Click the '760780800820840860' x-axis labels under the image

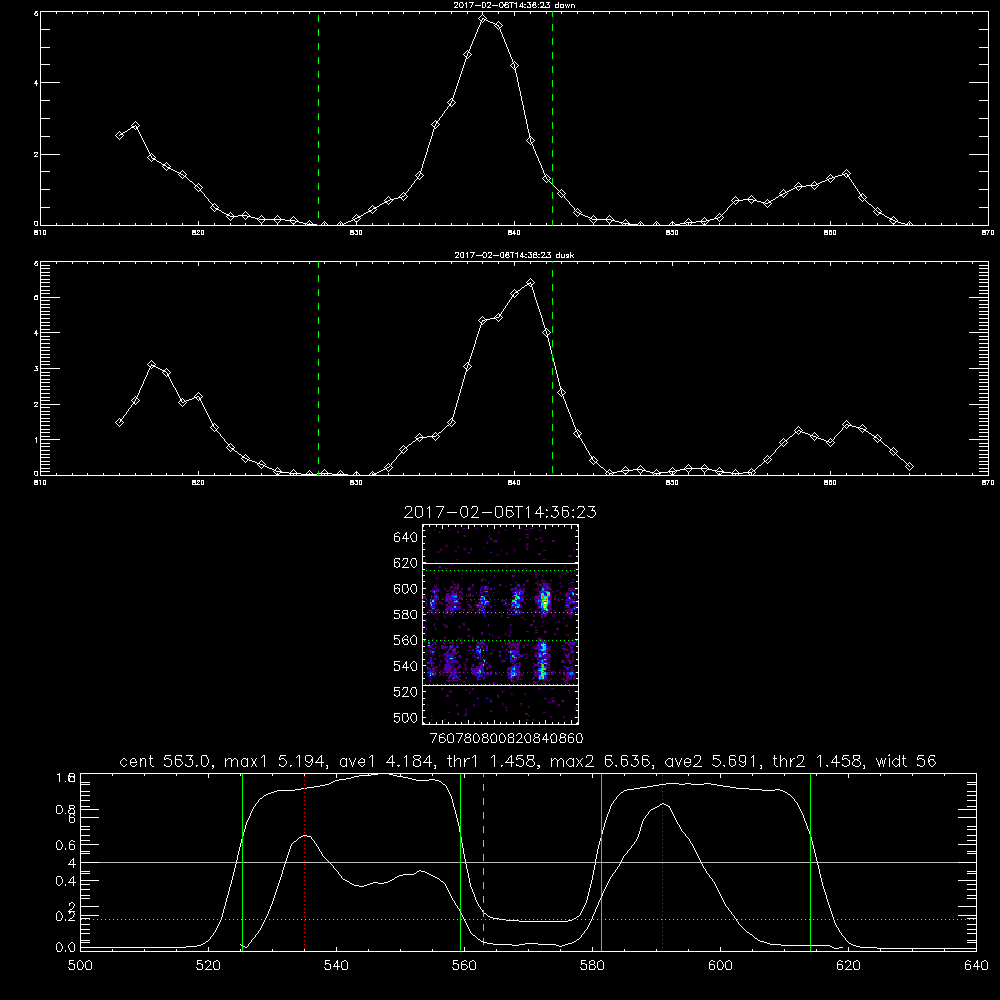(507, 738)
